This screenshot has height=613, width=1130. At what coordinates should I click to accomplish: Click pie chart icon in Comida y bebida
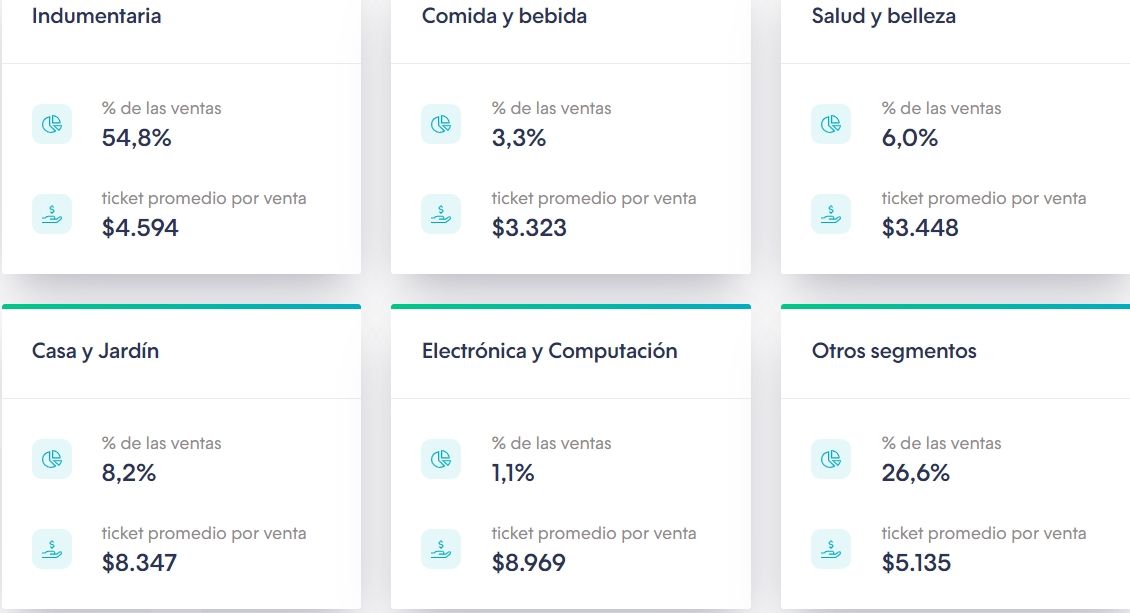(x=441, y=124)
